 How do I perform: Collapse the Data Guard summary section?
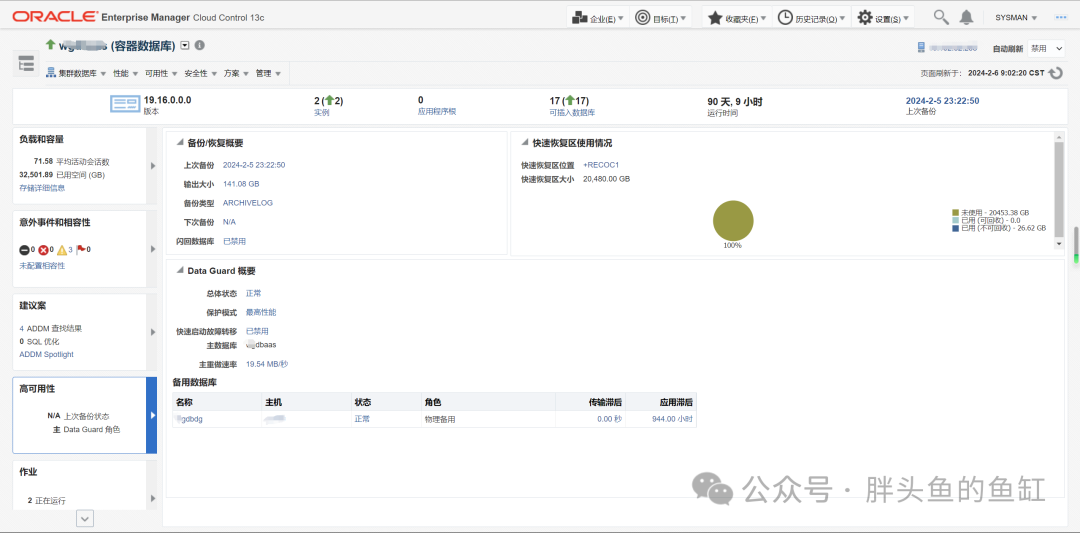(x=180, y=271)
